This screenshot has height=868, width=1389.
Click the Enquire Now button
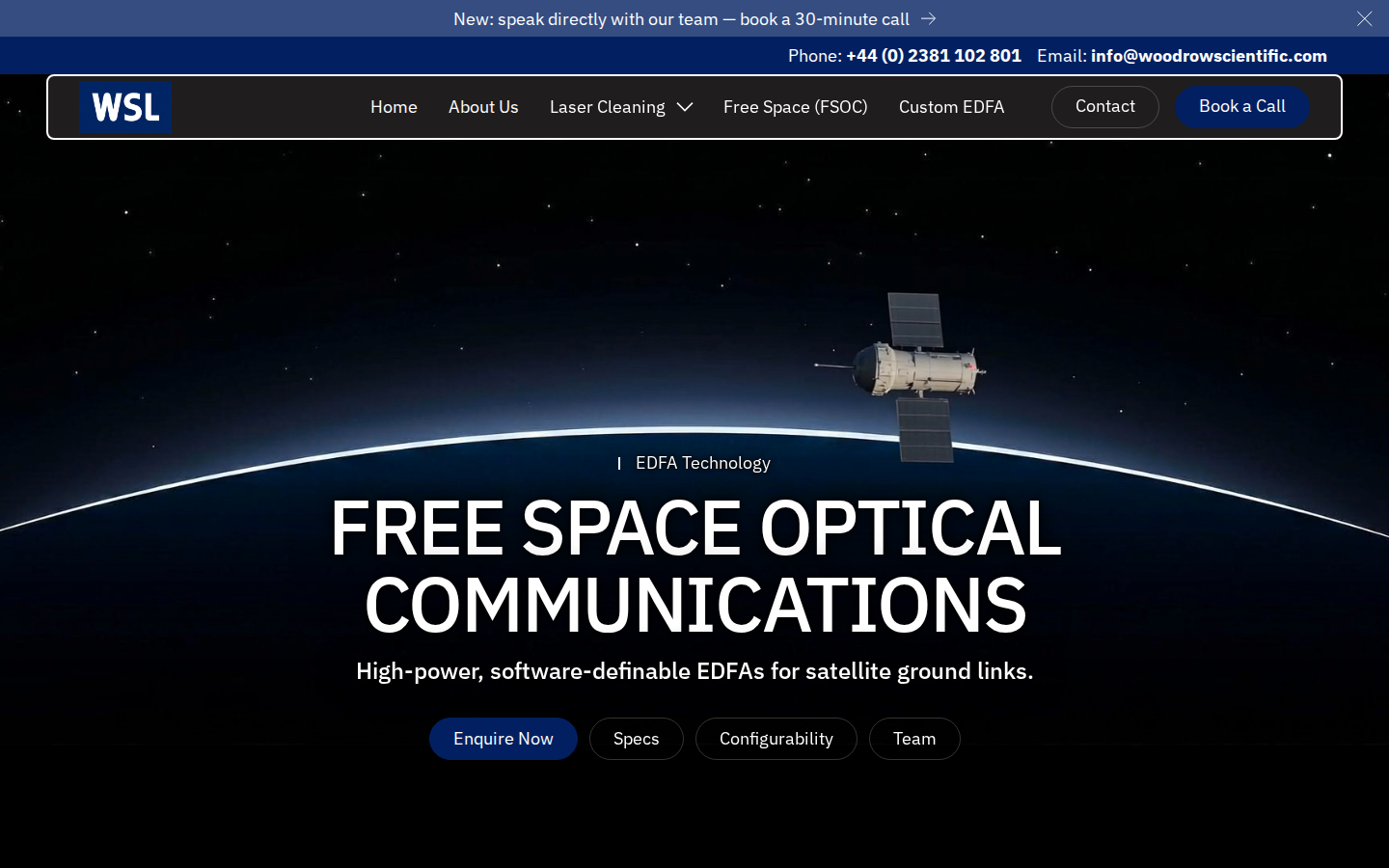[x=504, y=739]
